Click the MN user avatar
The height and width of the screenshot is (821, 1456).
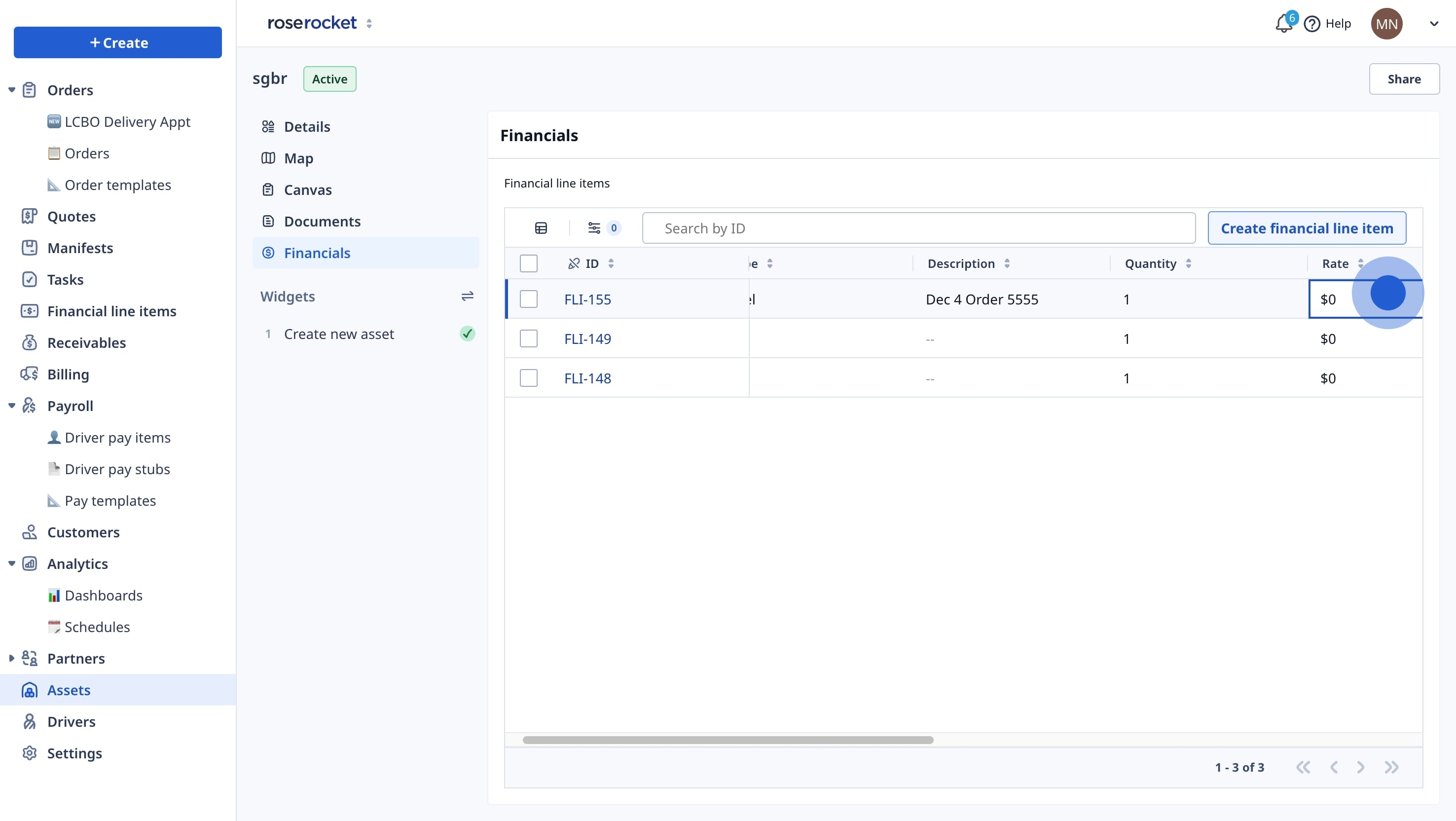click(x=1386, y=24)
